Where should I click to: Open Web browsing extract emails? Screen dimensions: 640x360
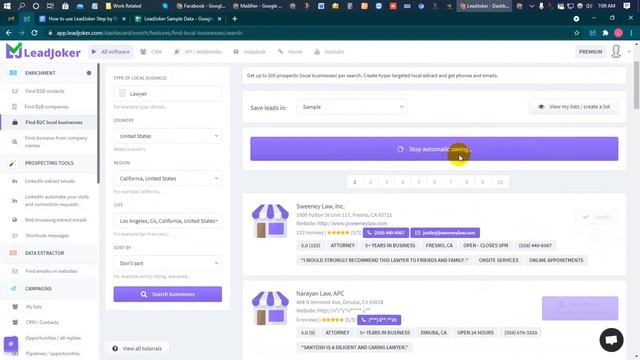[56, 220]
